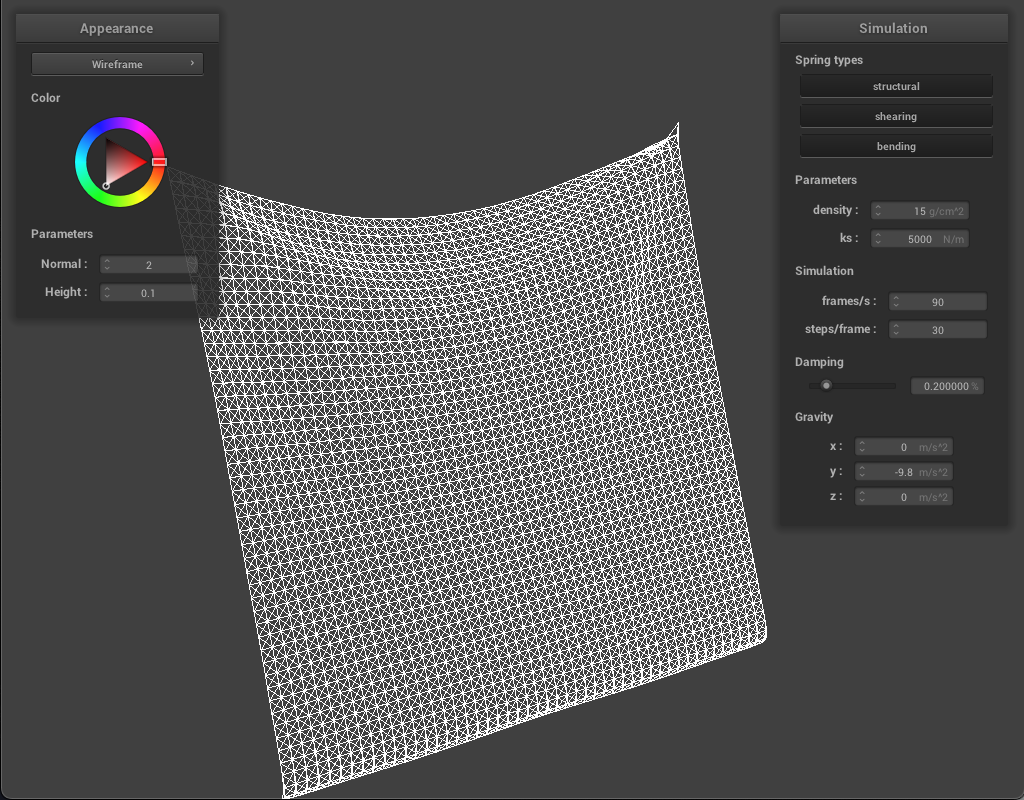Click the Gravity x stepper arrows
Image resolution: width=1024 pixels, height=800 pixels.
point(862,447)
